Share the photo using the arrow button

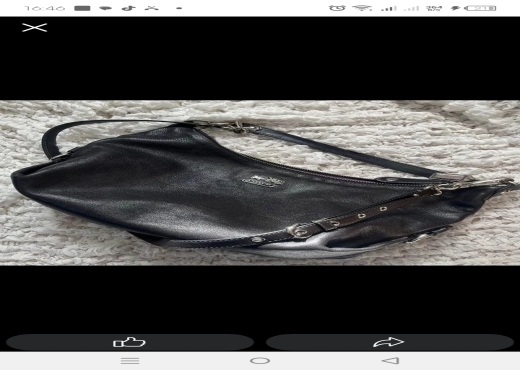coord(389,342)
